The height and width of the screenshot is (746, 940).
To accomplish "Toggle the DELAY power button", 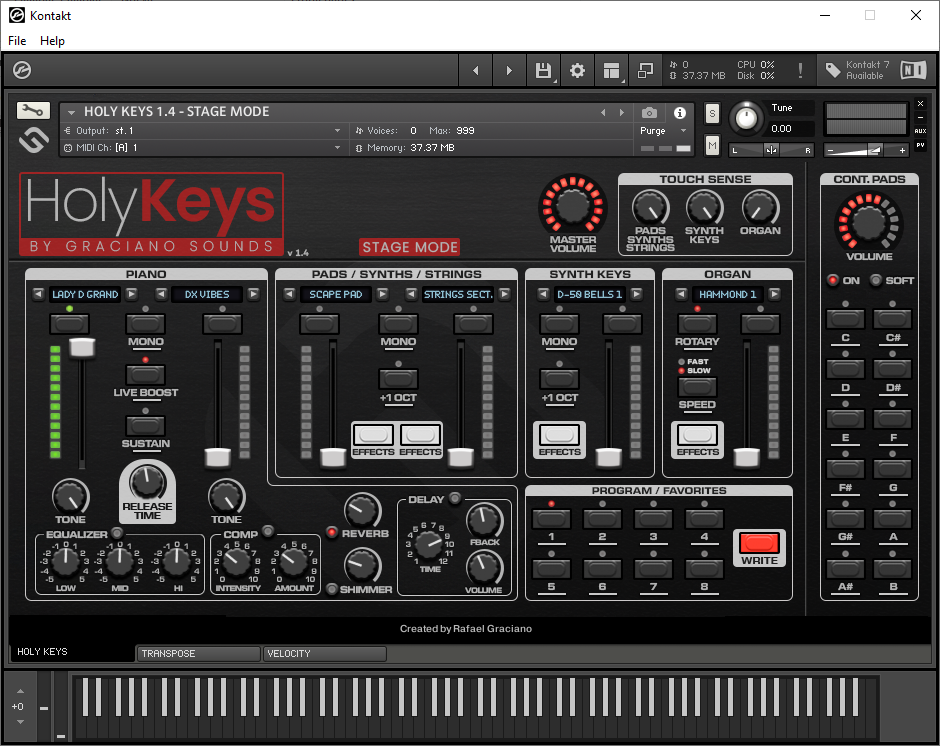I will [x=455, y=498].
